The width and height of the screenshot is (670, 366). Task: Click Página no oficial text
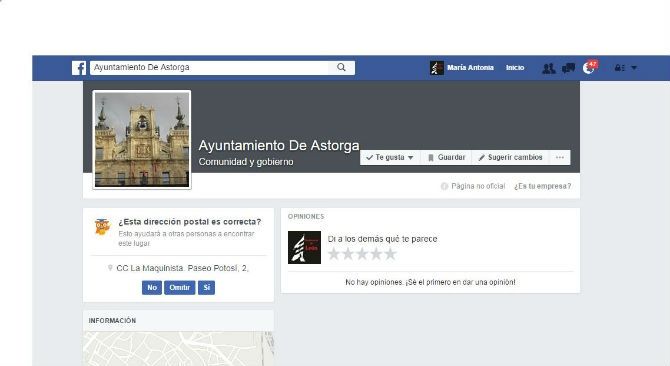[478, 186]
